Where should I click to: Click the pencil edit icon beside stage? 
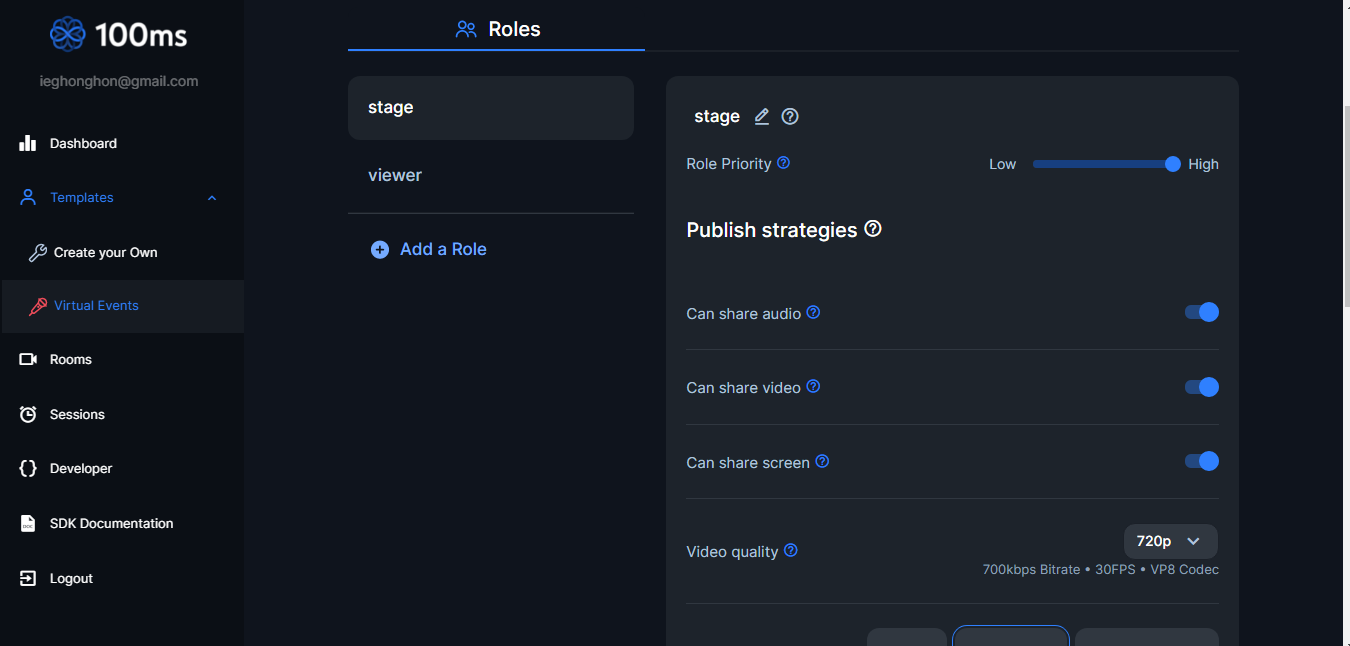click(x=762, y=117)
